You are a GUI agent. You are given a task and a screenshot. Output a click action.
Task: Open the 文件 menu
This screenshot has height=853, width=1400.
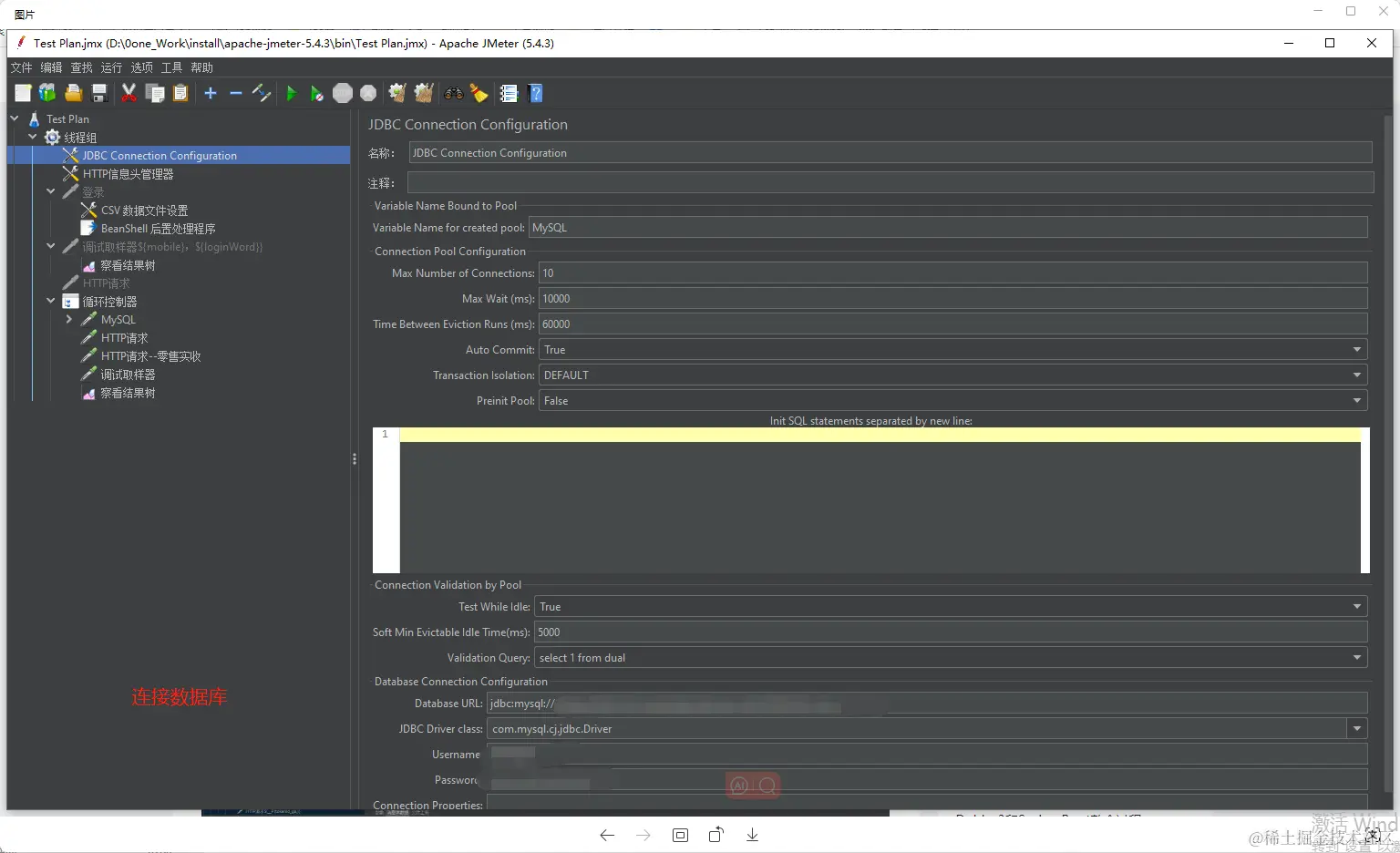21,67
